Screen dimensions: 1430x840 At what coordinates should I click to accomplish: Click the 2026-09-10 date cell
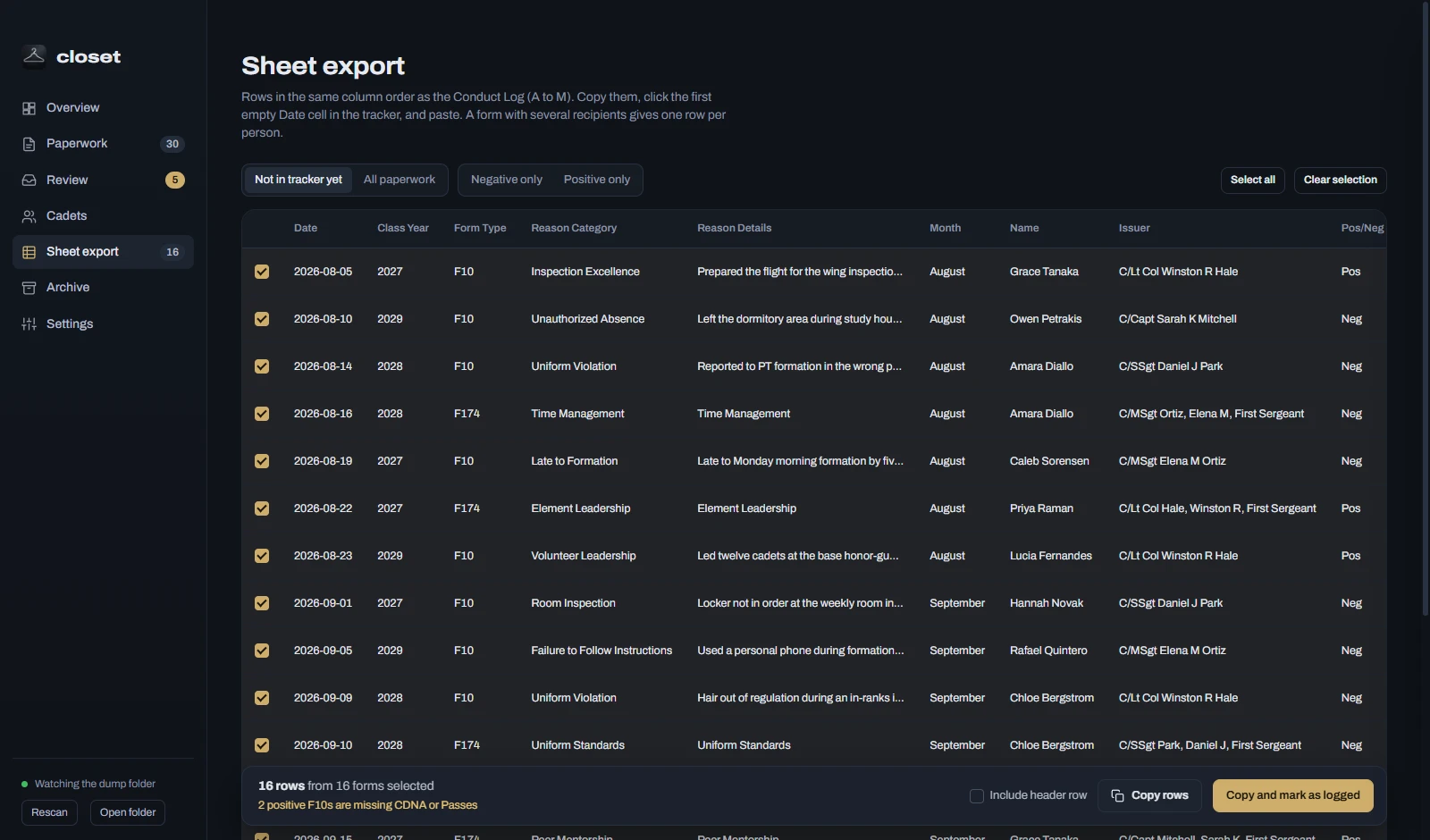coord(323,745)
